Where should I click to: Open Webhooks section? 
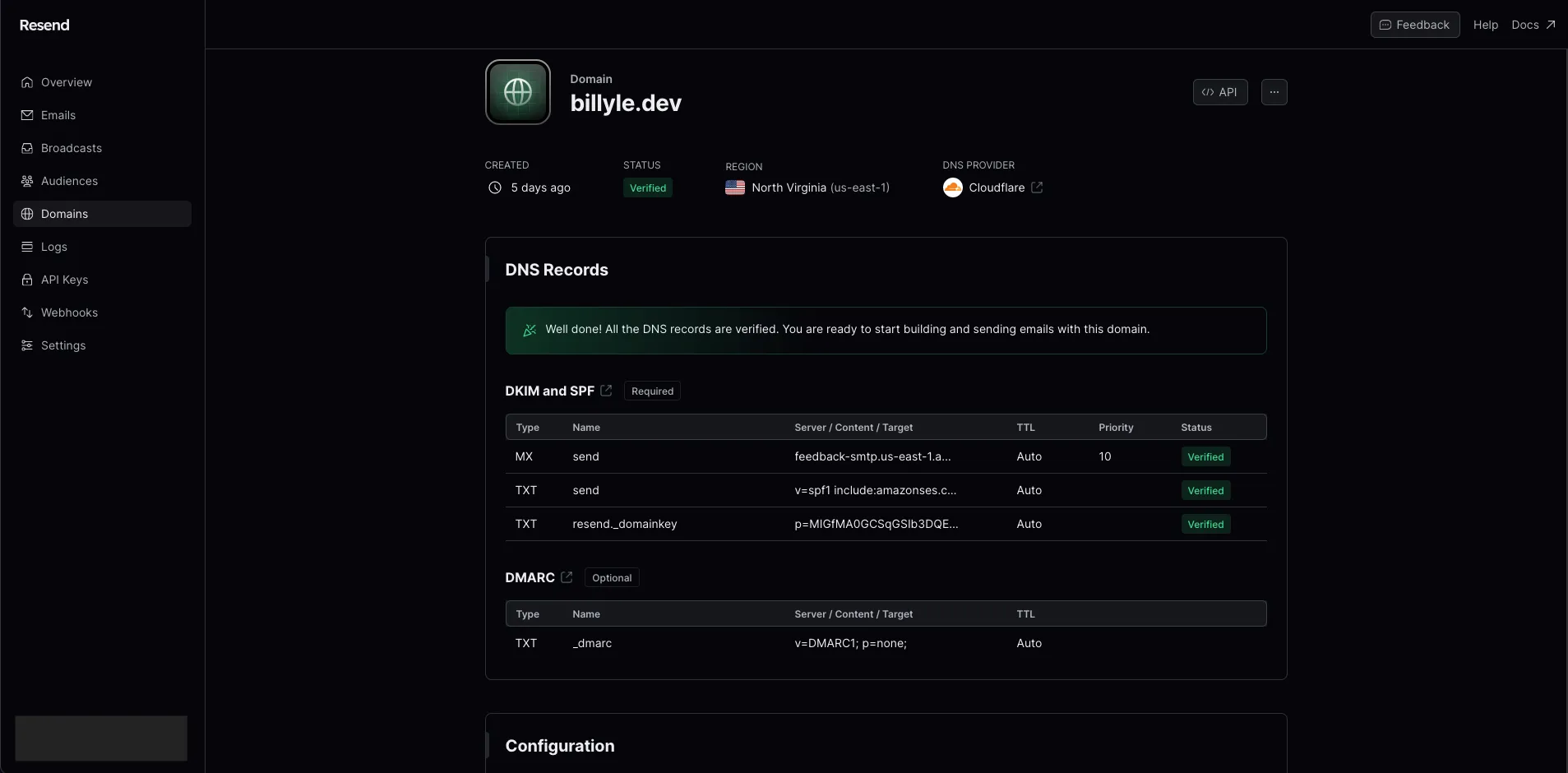(x=102, y=312)
